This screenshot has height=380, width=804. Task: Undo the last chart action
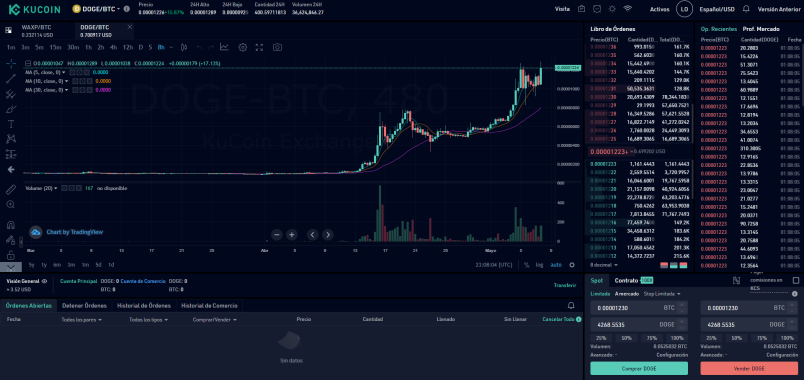point(199,47)
